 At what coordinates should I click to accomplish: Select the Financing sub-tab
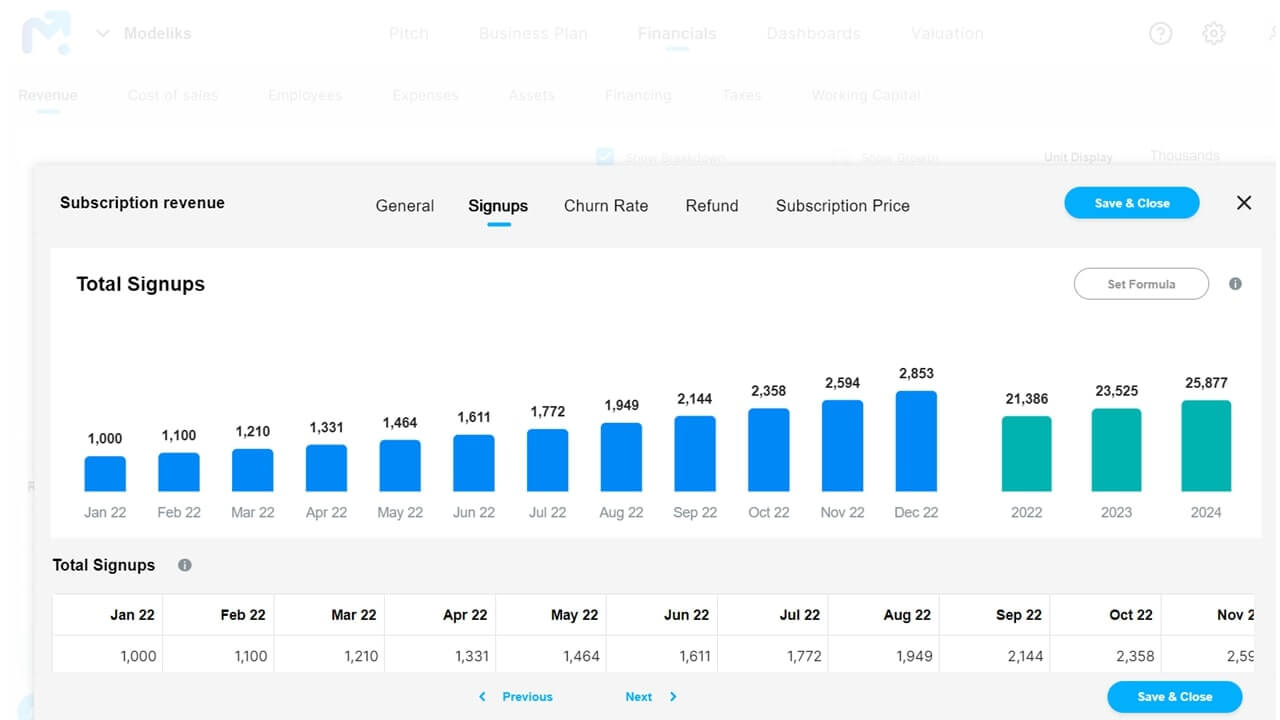tap(638, 95)
